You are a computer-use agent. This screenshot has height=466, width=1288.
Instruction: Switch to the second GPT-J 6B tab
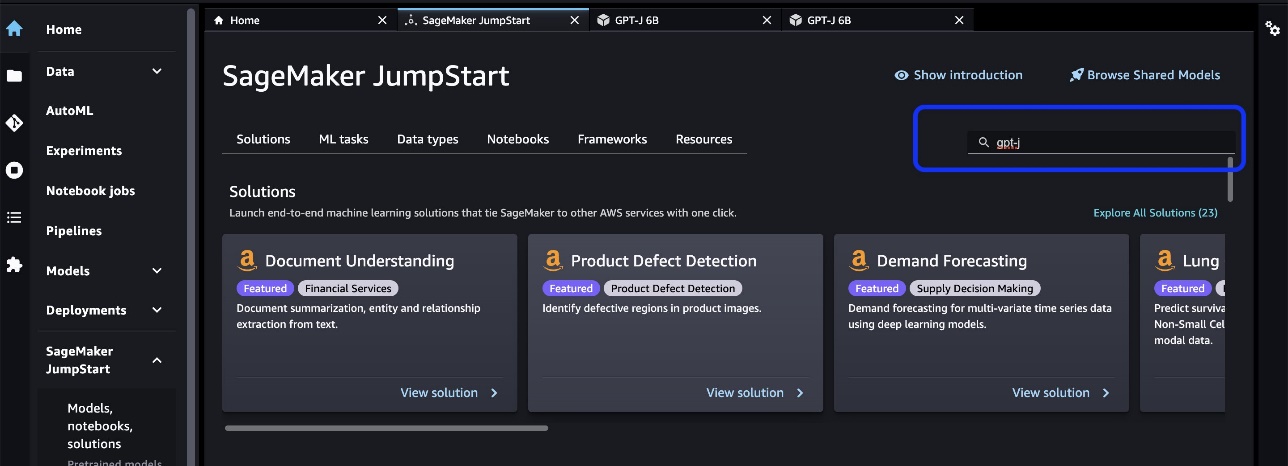tap(876, 20)
